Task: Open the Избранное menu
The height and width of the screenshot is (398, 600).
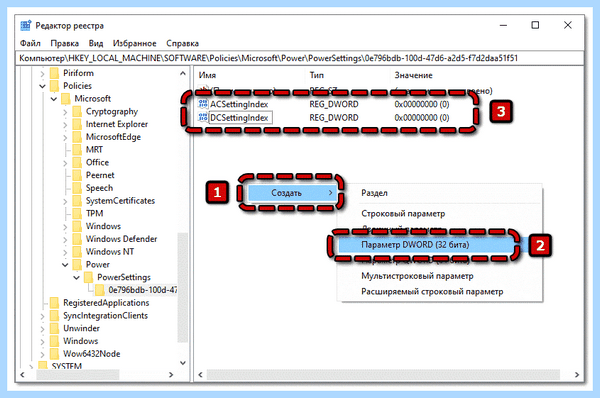Action: [134, 43]
